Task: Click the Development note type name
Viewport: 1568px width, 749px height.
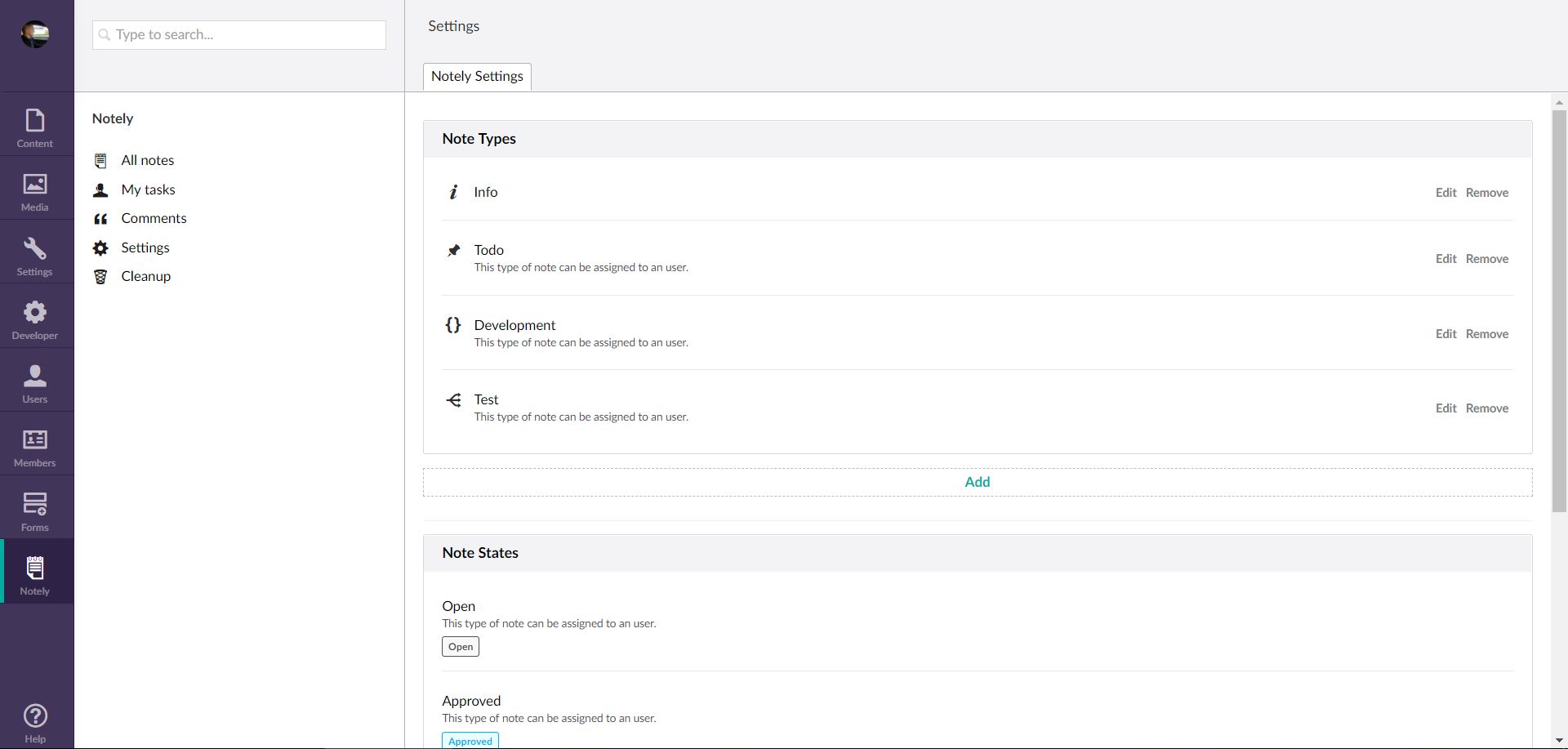Action: (x=514, y=325)
